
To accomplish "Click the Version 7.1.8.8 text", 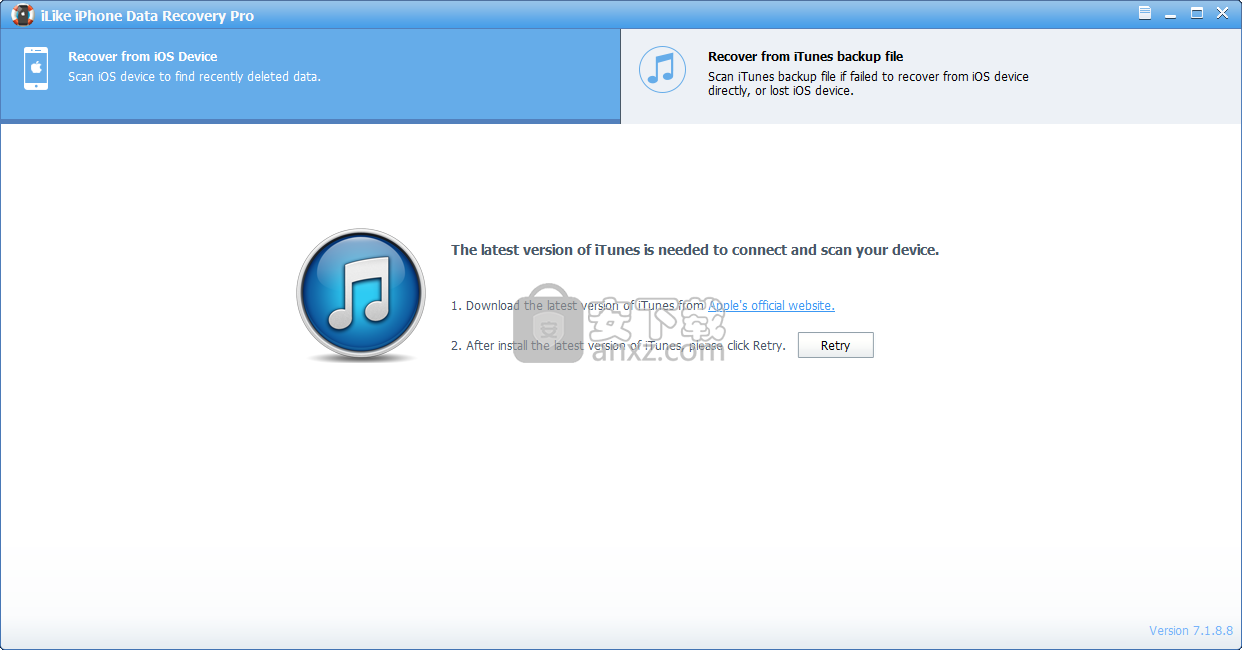I will click(x=1191, y=630).
